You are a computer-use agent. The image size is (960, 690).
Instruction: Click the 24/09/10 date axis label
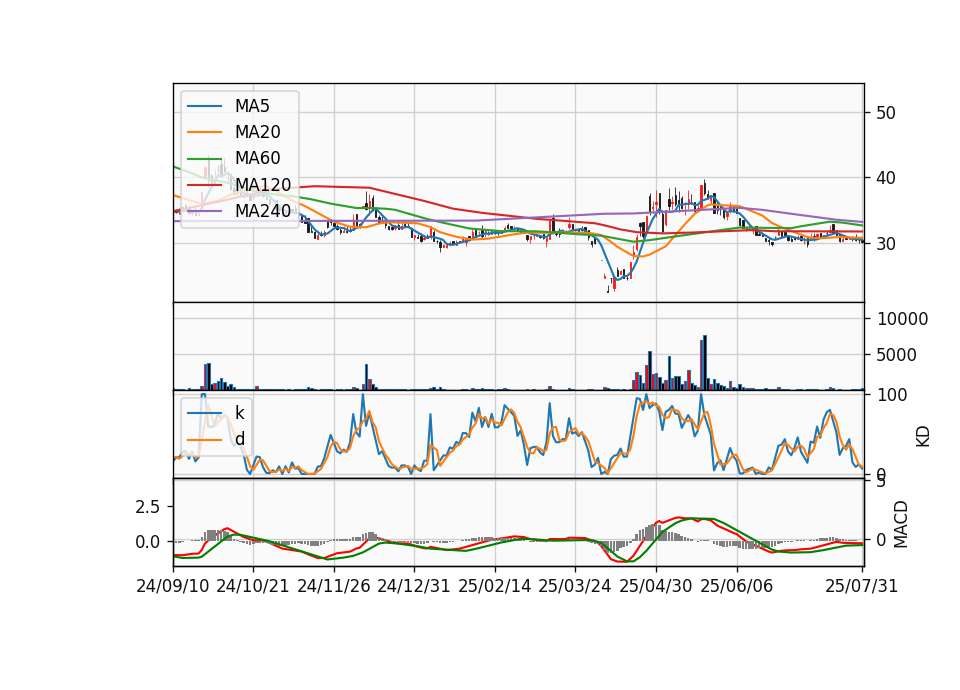173,586
